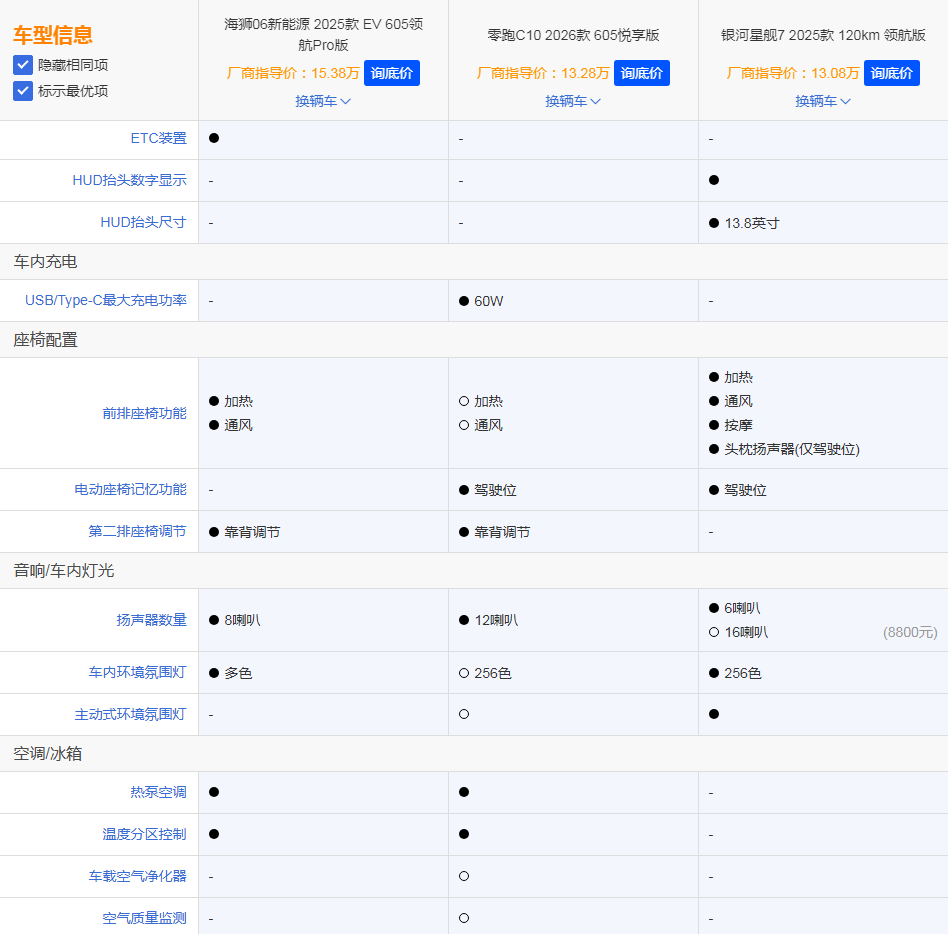Click 询底价 button for 海狮06新能源
Image resolution: width=948 pixels, height=934 pixels.
point(391,73)
